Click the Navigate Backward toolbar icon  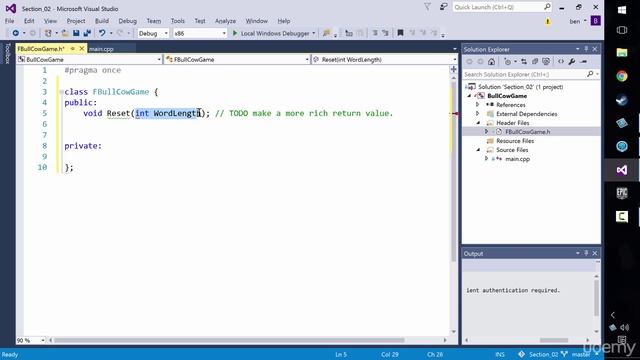(16, 33)
